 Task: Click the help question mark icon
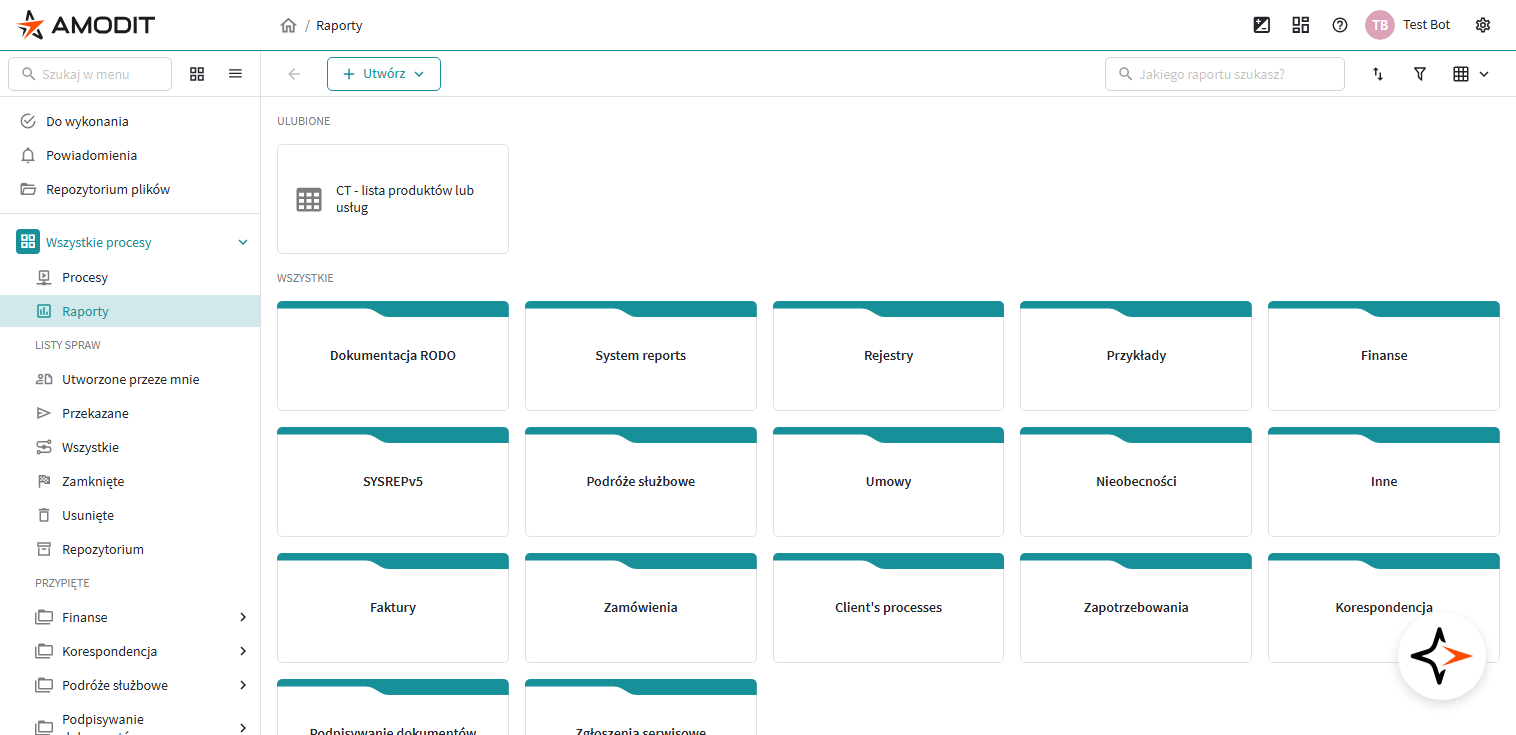pyautogui.click(x=1340, y=25)
